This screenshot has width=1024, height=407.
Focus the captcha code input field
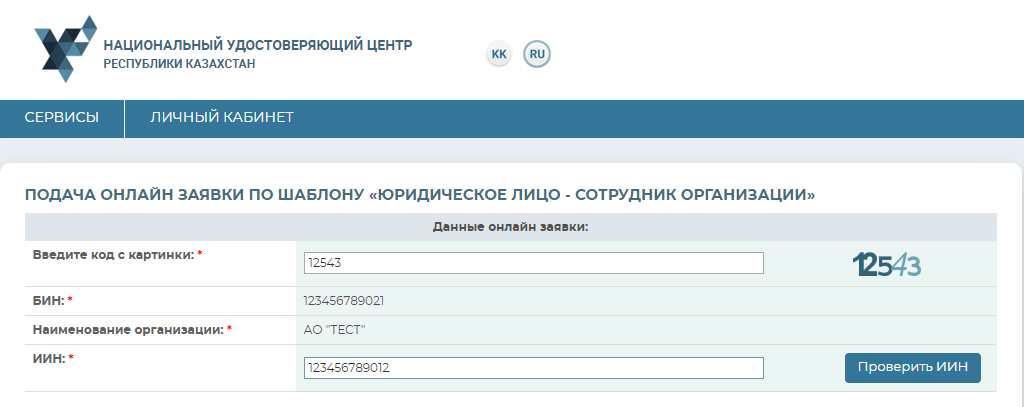[533, 263]
